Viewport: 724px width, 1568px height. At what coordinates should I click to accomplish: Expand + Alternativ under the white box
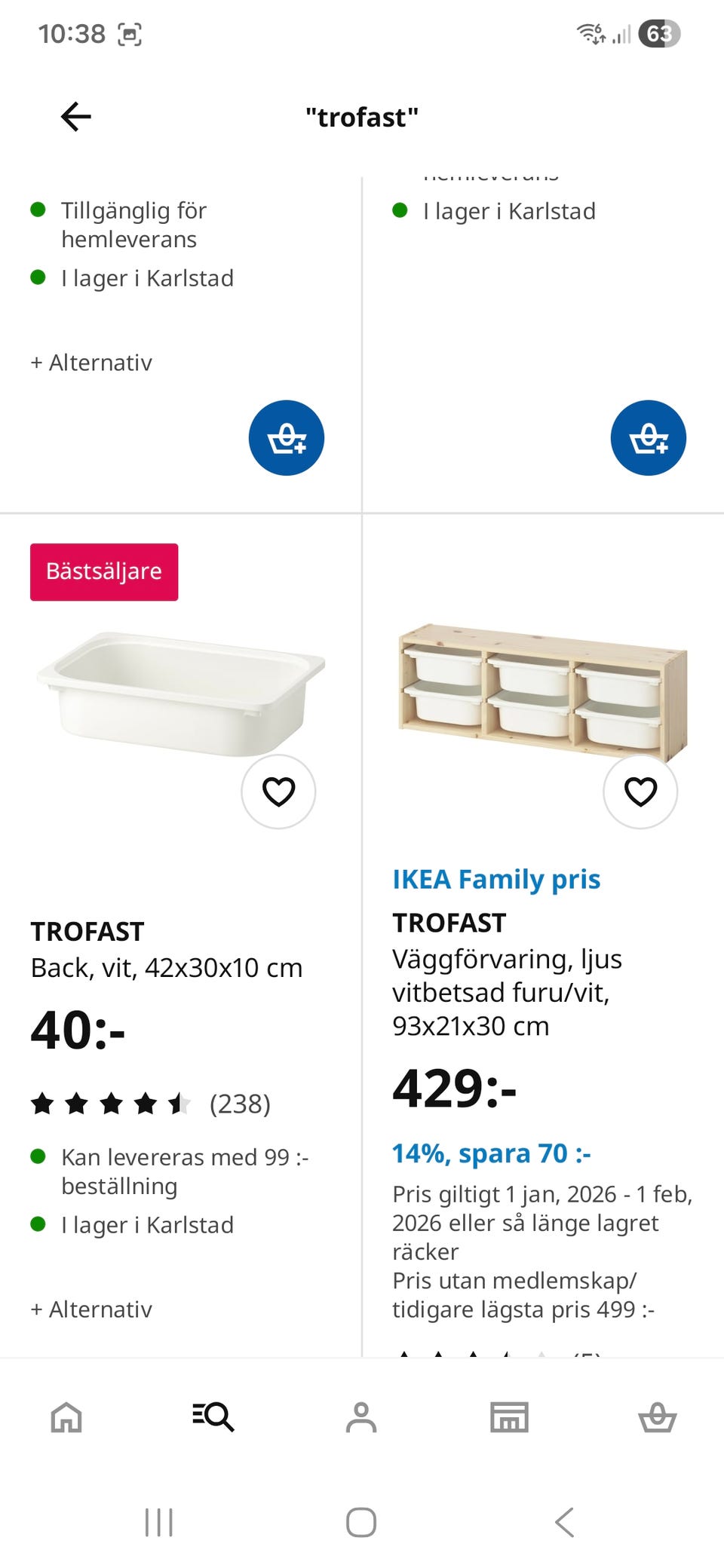(91, 1309)
